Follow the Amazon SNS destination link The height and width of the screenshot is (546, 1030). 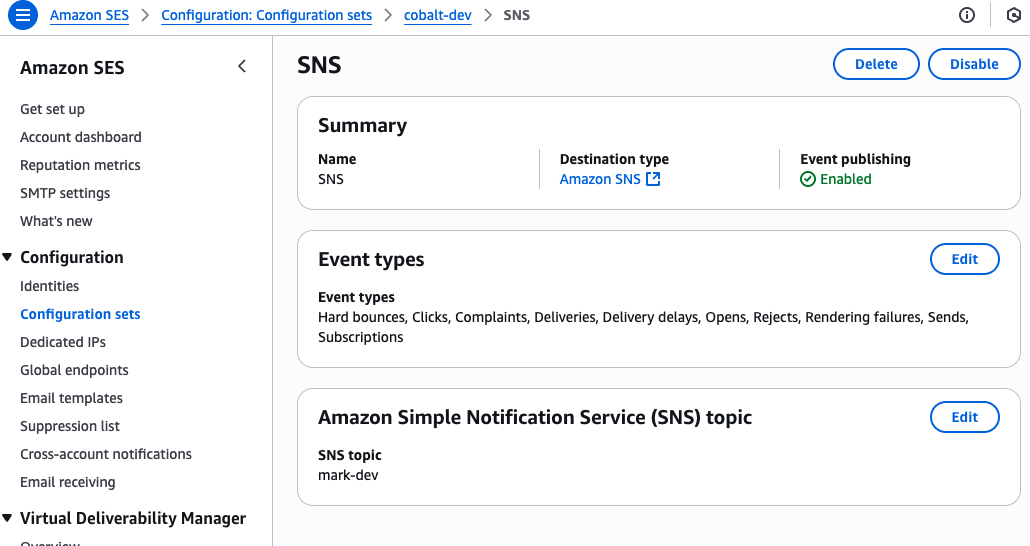[x=600, y=179]
